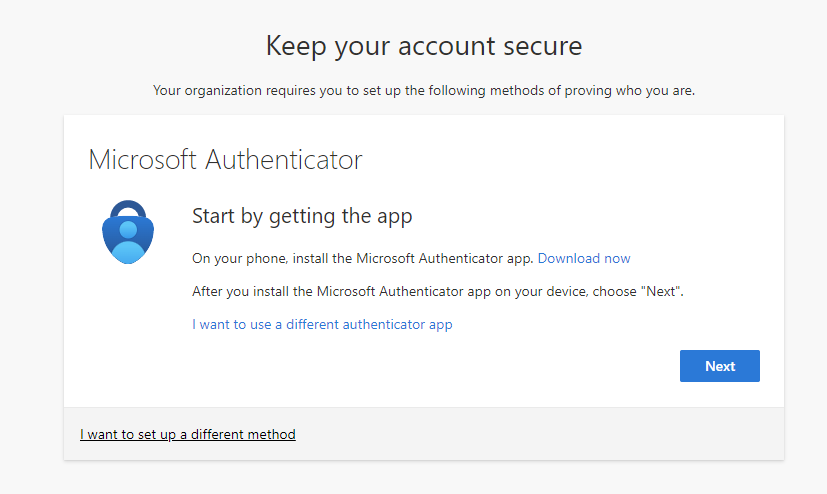This screenshot has width=827, height=494.
Task: Open the Download now link
Action: click(x=584, y=258)
